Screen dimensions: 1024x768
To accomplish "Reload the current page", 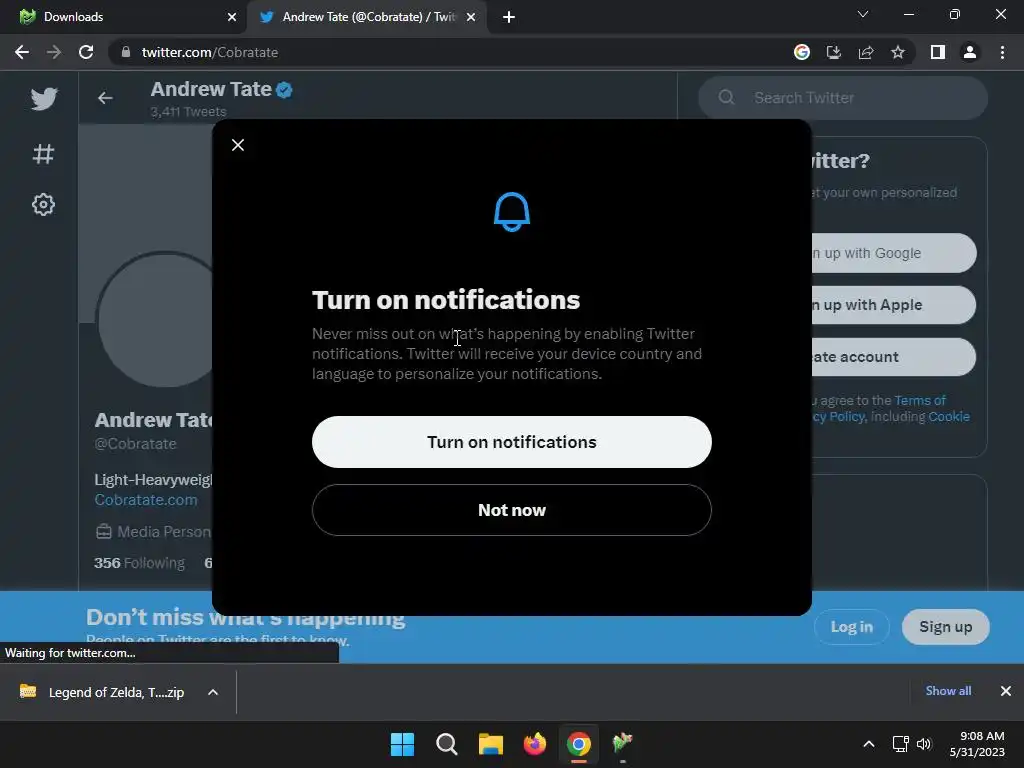I will click(x=86, y=52).
